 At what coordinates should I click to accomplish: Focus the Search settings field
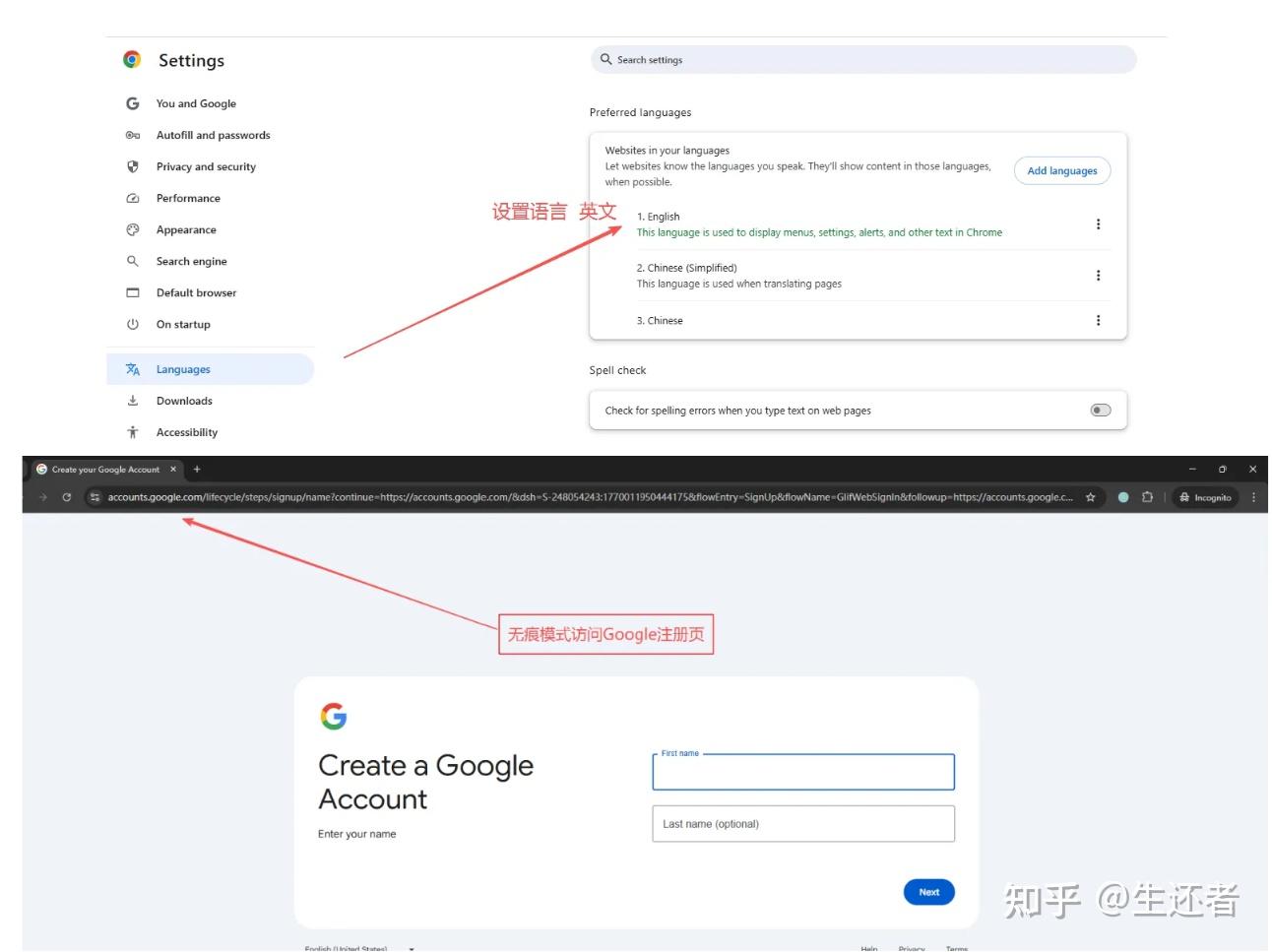click(x=863, y=59)
